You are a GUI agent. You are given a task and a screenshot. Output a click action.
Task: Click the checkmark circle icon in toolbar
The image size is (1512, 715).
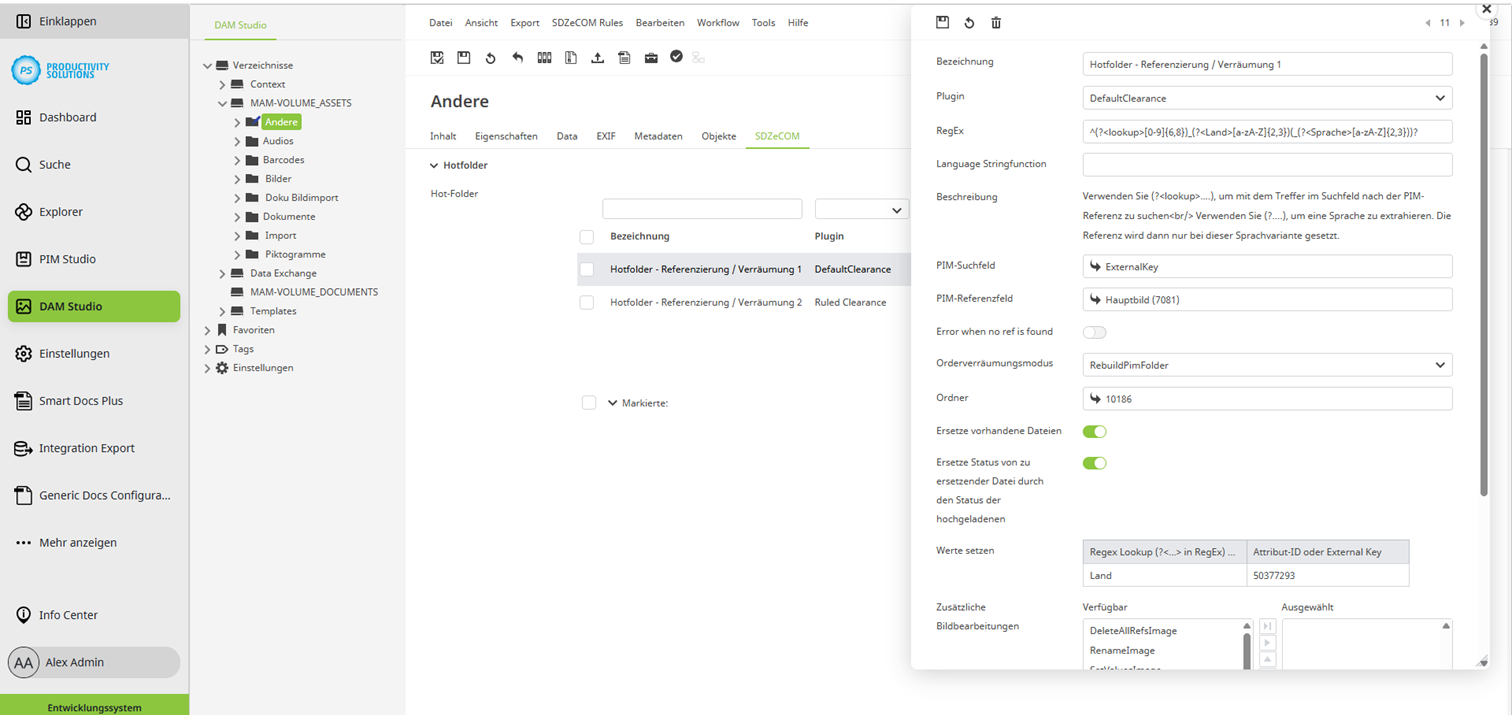pos(677,57)
